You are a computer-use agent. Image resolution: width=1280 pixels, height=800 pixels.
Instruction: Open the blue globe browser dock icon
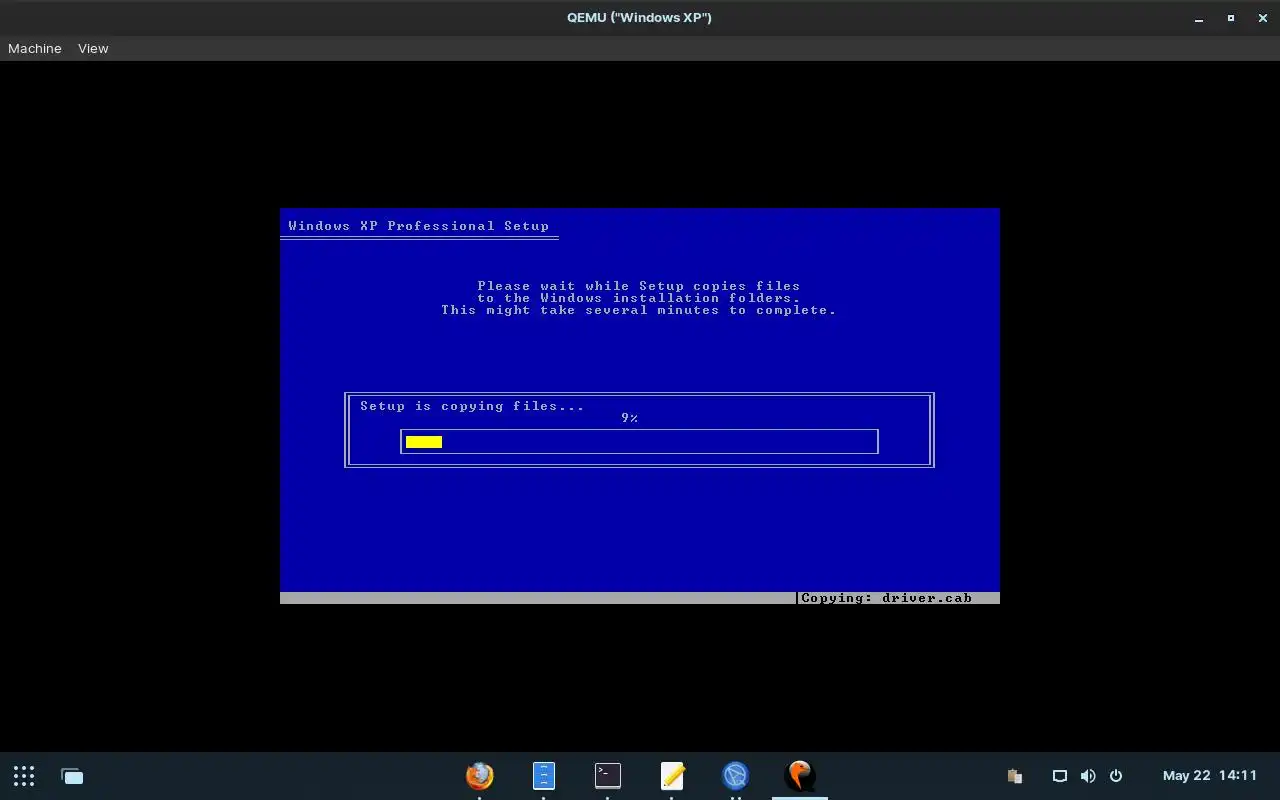point(736,776)
